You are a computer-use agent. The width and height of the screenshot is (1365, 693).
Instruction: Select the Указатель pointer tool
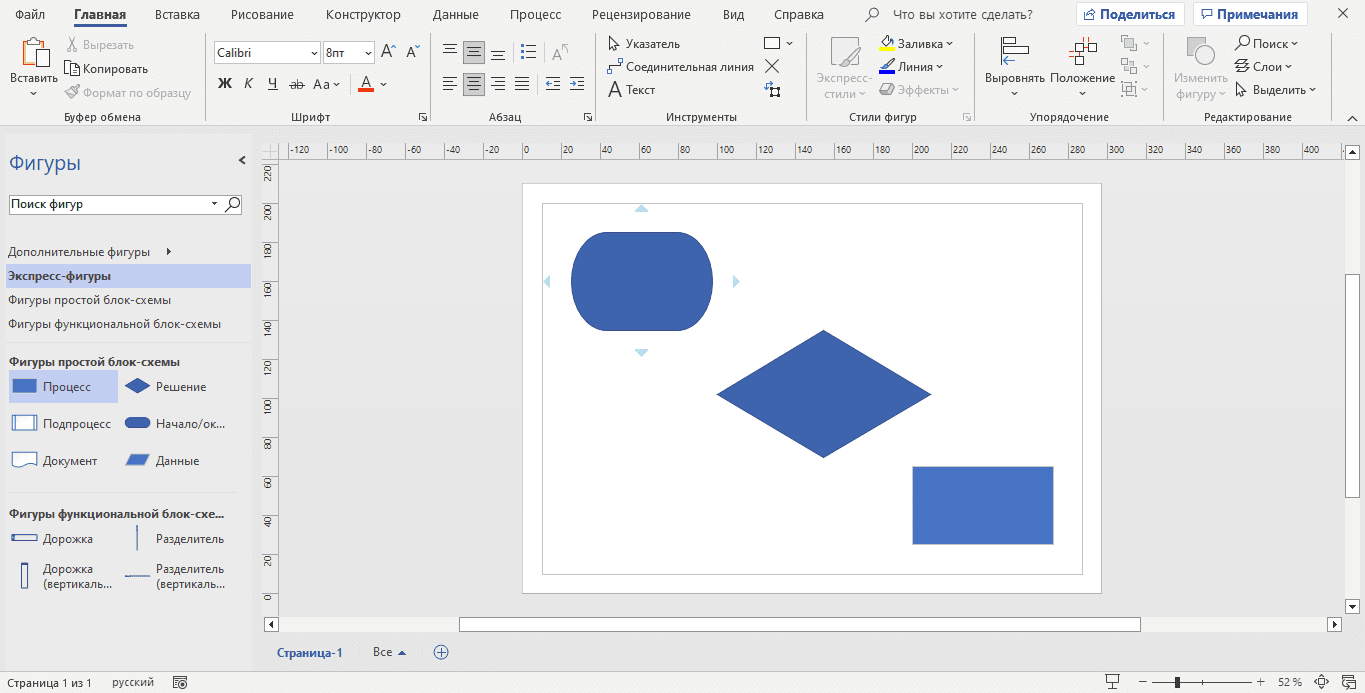pos(644,44)
